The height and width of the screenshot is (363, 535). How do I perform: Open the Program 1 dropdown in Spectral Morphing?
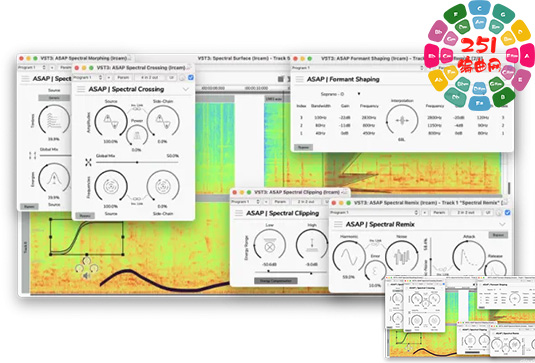[32, 68]
